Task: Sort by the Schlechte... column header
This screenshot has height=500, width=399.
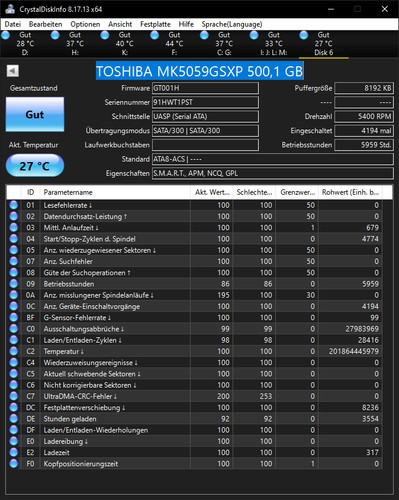Action: [254, 192]
